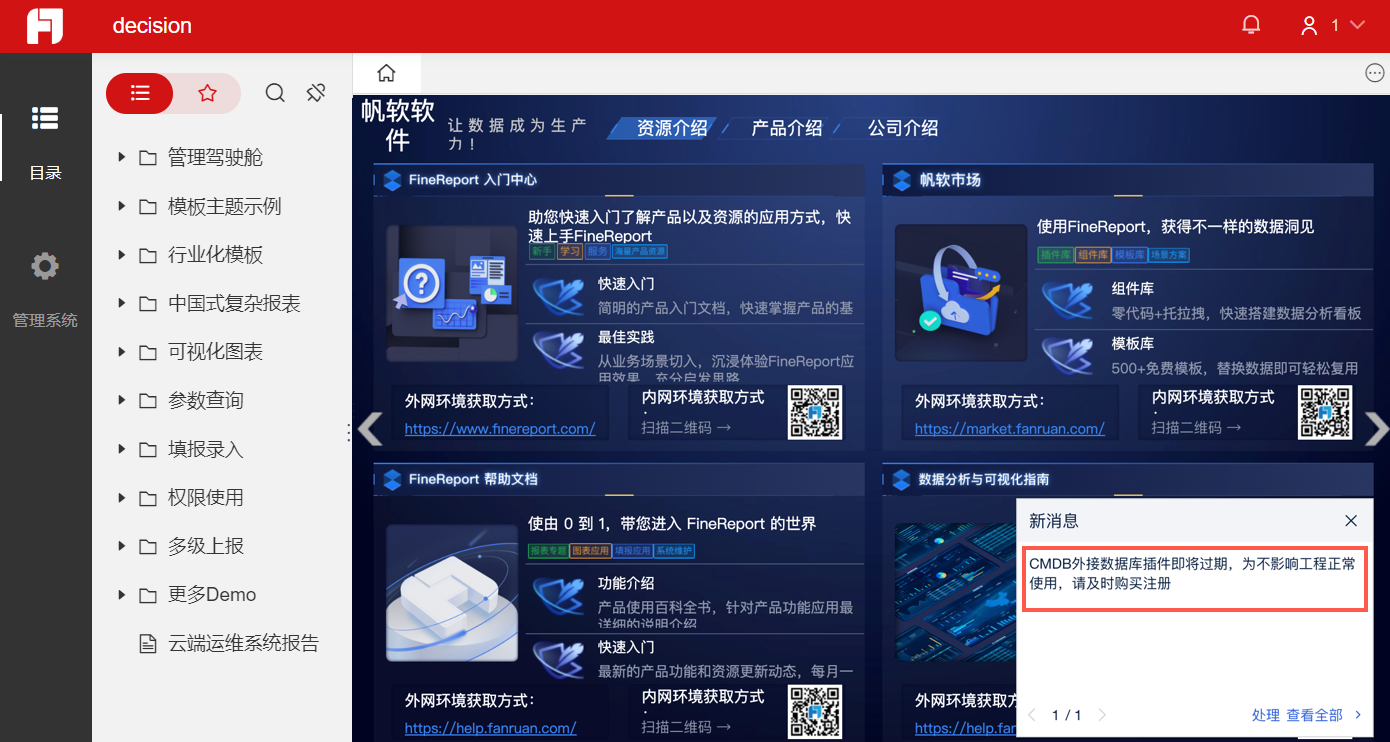Image resolution: width=1390 pixels, height=742 pixels.
Task: Click the next slide right arrow
Action: [x=1376, y=428]
